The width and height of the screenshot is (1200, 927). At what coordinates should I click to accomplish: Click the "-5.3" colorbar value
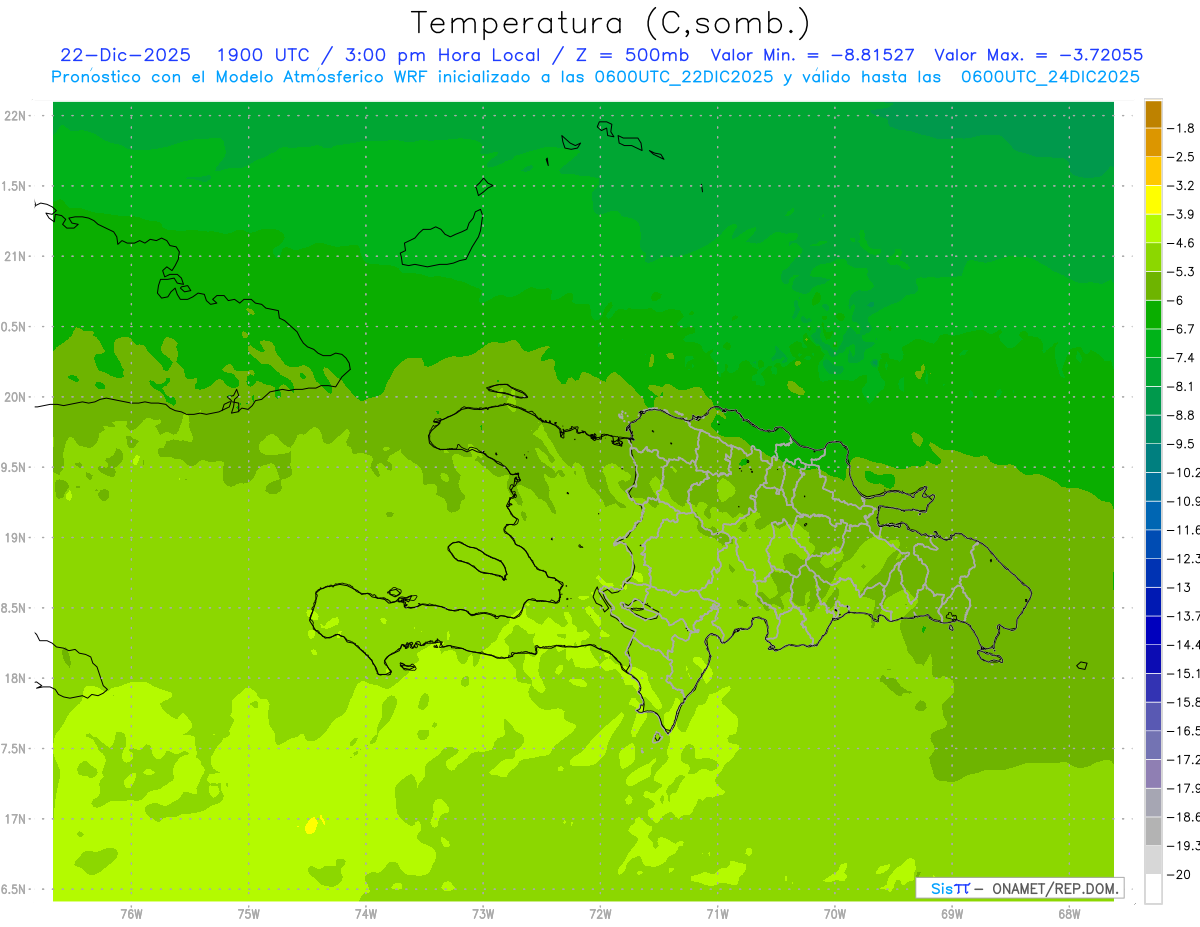1182,272
